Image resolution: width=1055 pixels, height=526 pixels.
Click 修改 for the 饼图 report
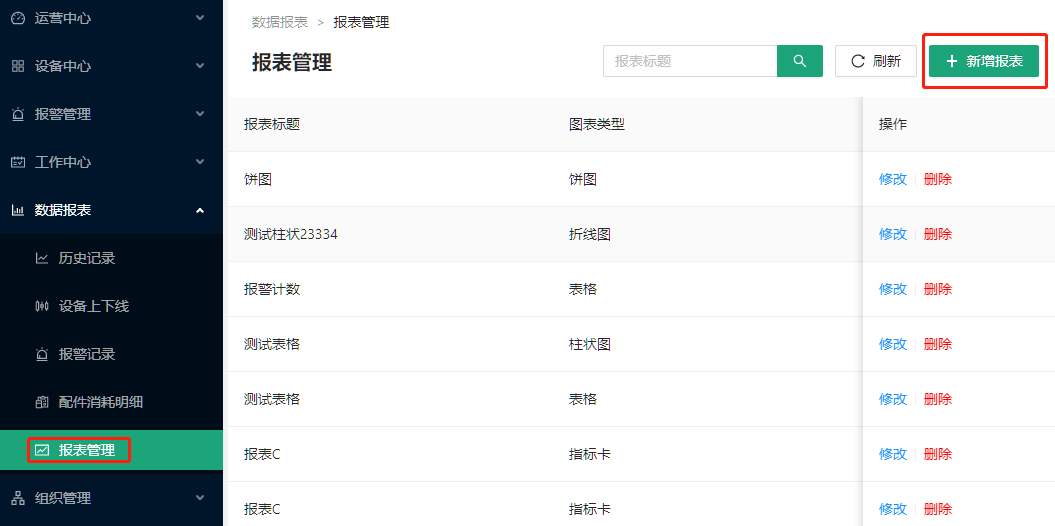coord(892,179)
